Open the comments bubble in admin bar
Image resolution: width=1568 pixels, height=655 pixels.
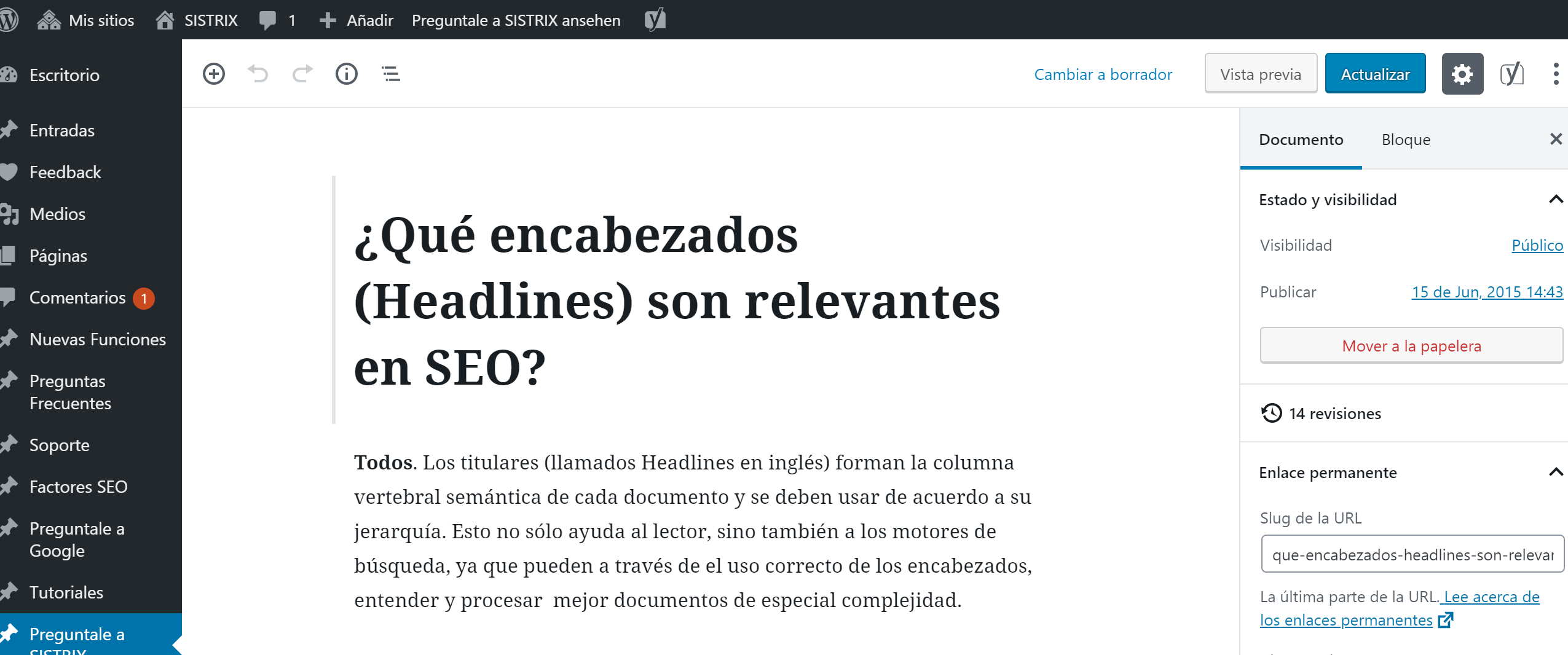(x=277, y=20)
